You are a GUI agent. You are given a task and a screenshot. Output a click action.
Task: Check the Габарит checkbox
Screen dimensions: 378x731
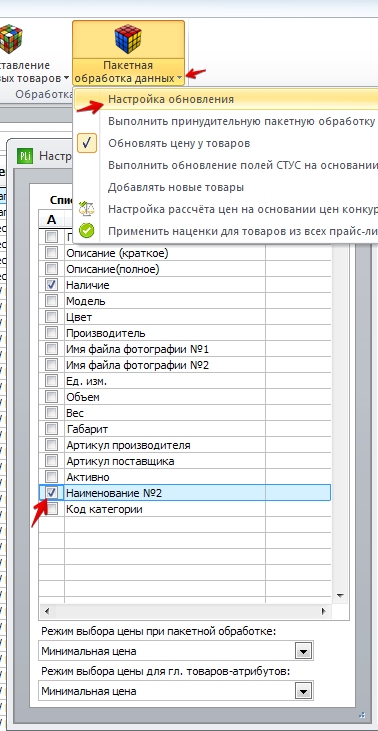coord(52,428)
